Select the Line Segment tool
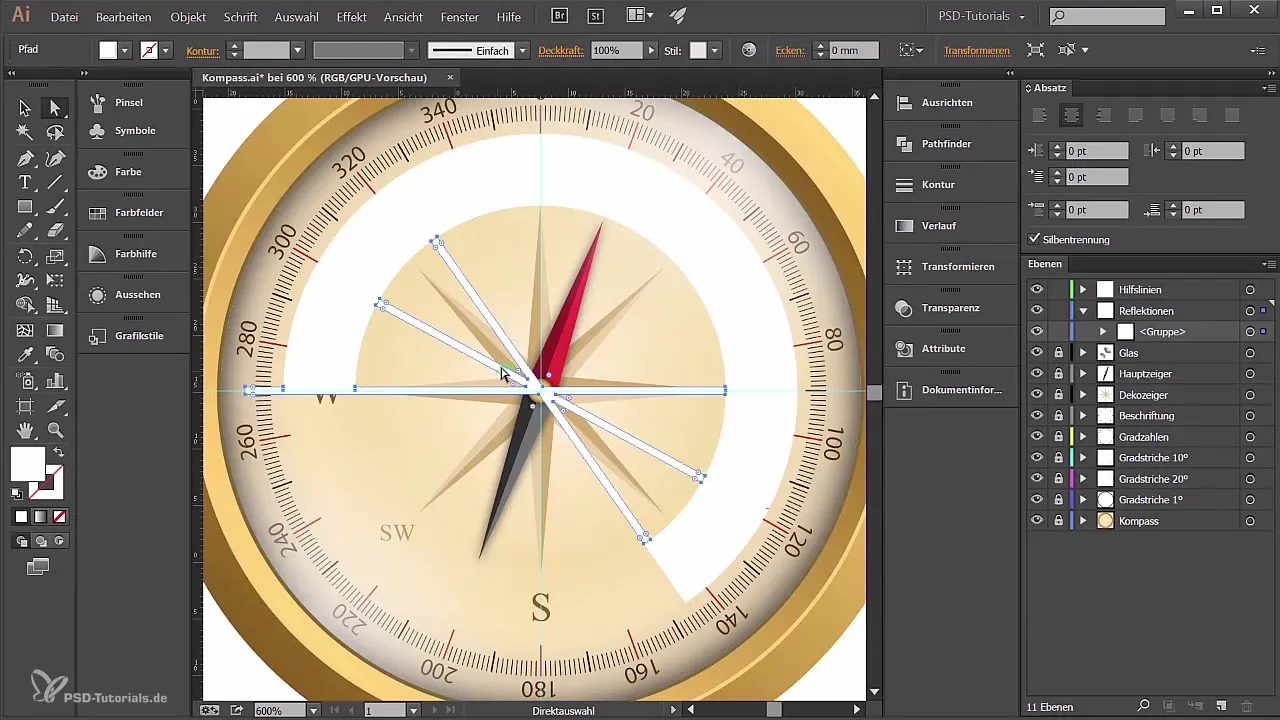 (x=55, y=182)
